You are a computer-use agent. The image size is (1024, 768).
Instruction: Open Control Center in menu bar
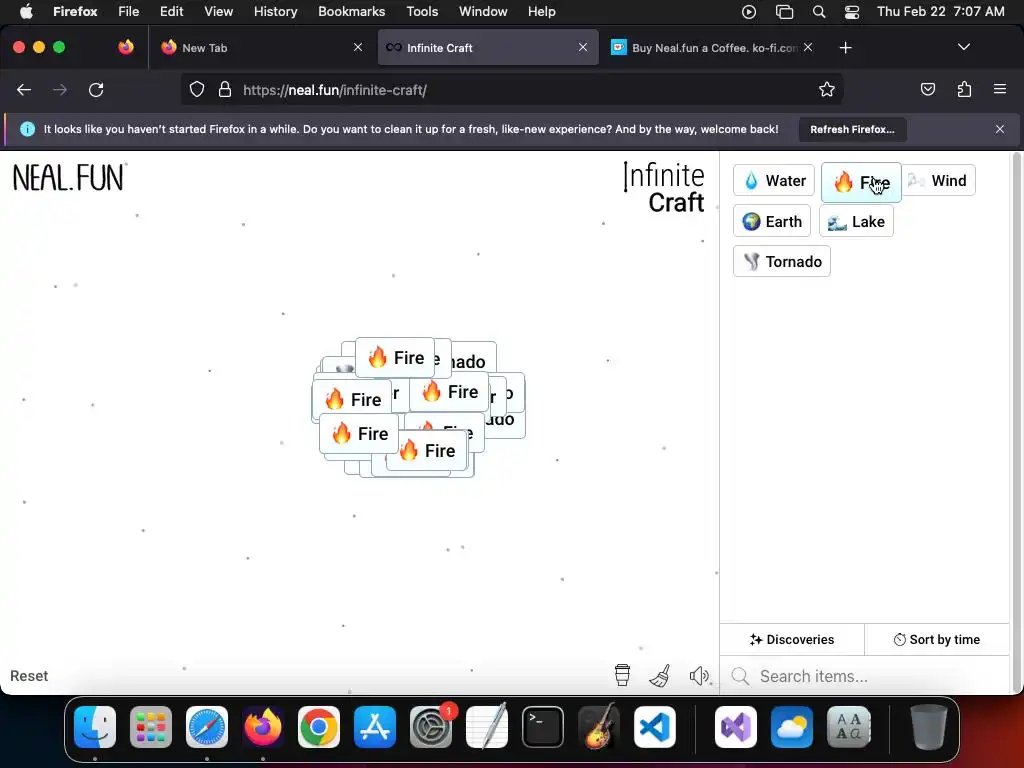pos(852,11)
